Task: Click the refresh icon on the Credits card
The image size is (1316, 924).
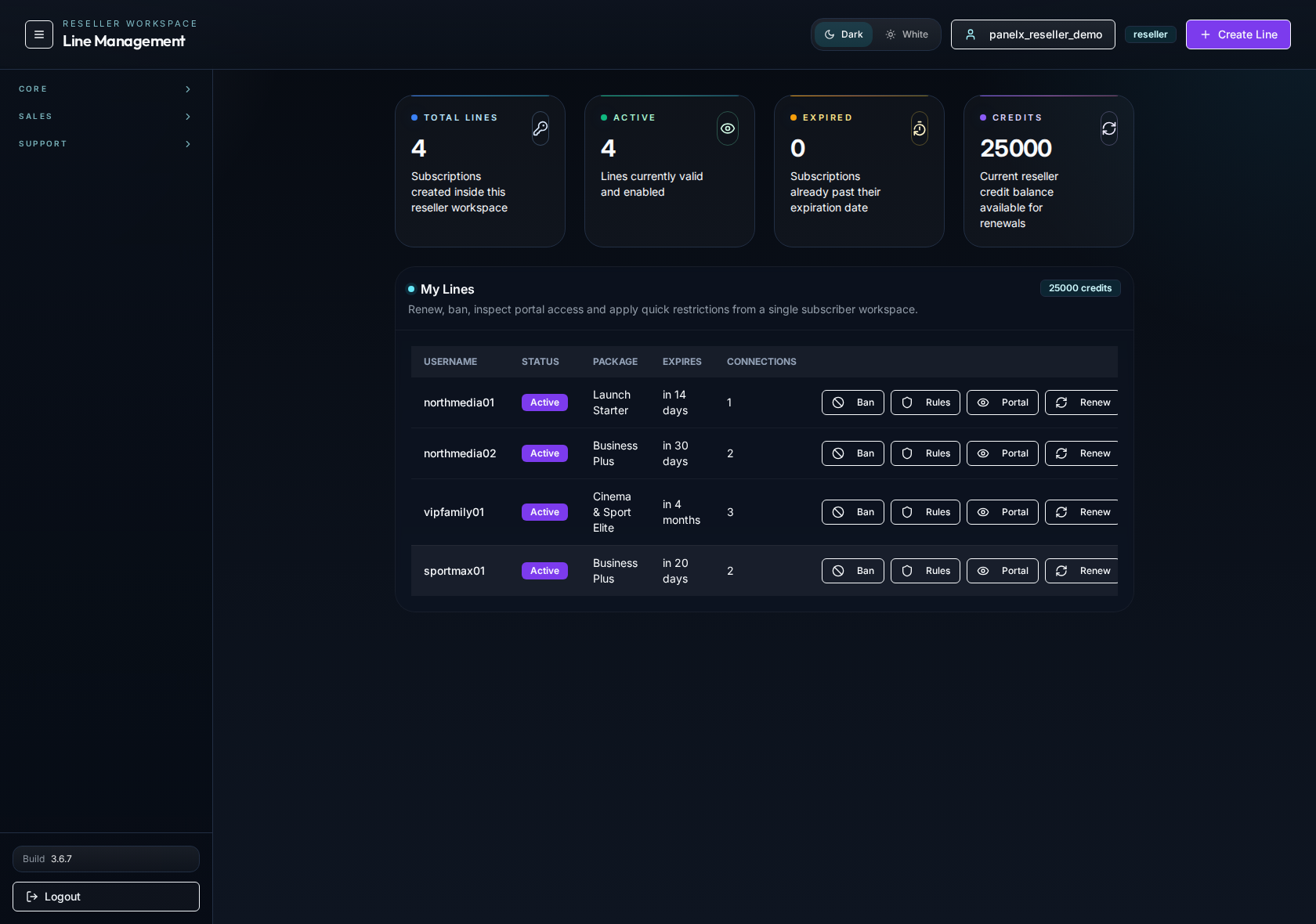Action: click(1108, 128)
